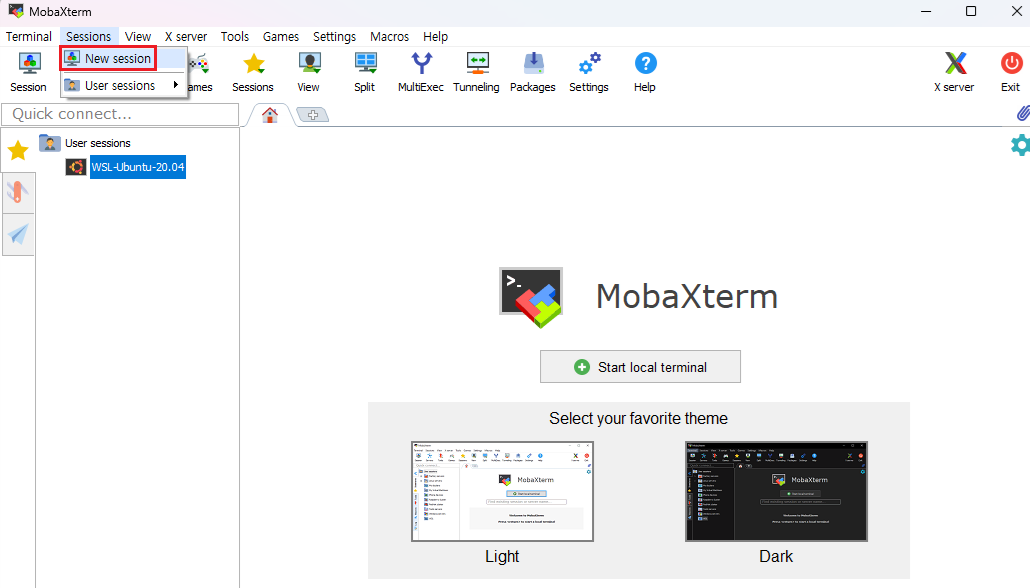Click the MobaXterm title bar app icon
The image size is (1030, 588).
[x=16, y=11]
